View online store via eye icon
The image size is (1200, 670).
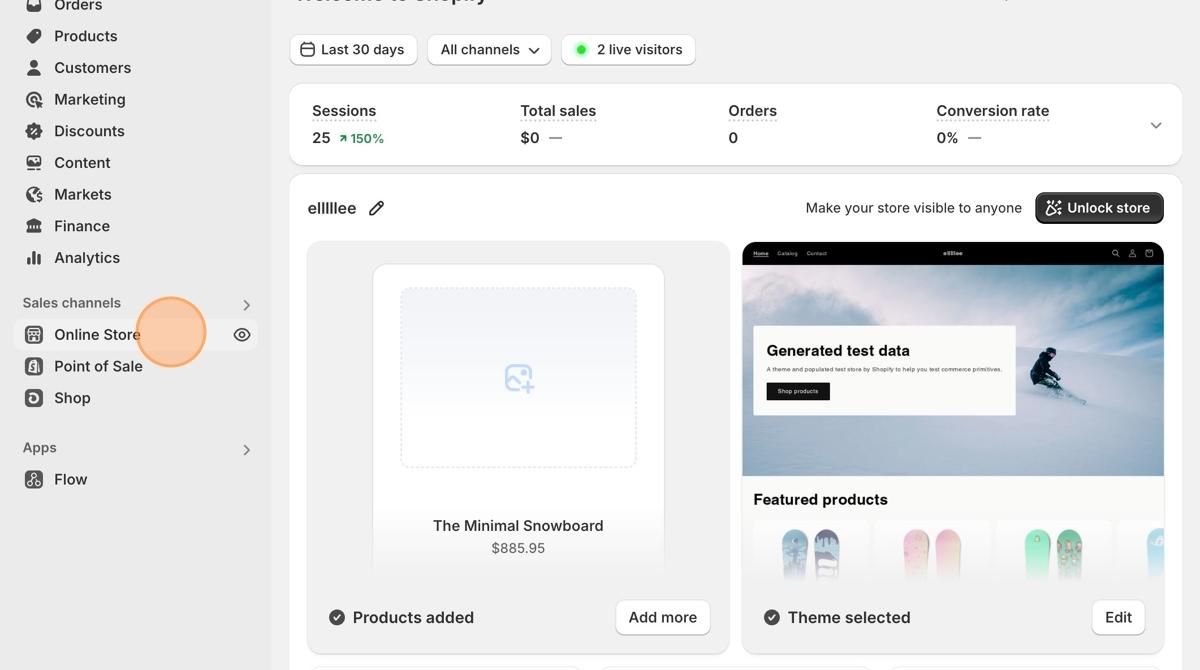pyautogui.click(x=242, y=335)
